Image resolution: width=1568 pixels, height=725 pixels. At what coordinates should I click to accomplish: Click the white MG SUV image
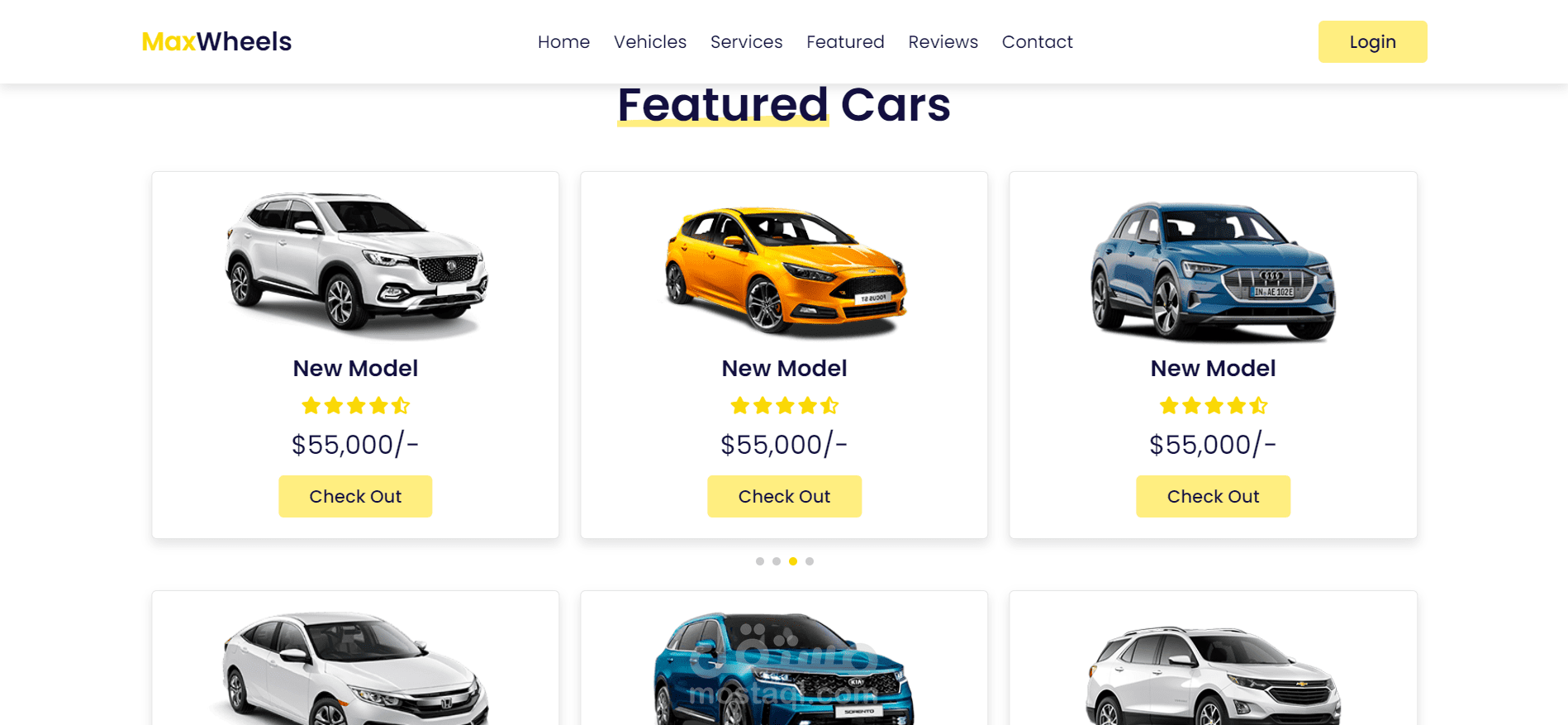point(356,265)
